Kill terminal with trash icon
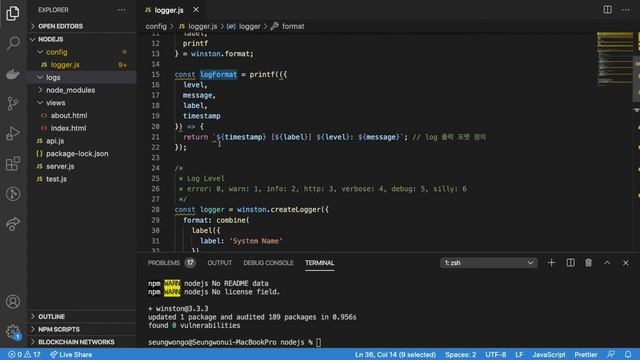This screenshot has height=360, width=640. coord(588,263)
